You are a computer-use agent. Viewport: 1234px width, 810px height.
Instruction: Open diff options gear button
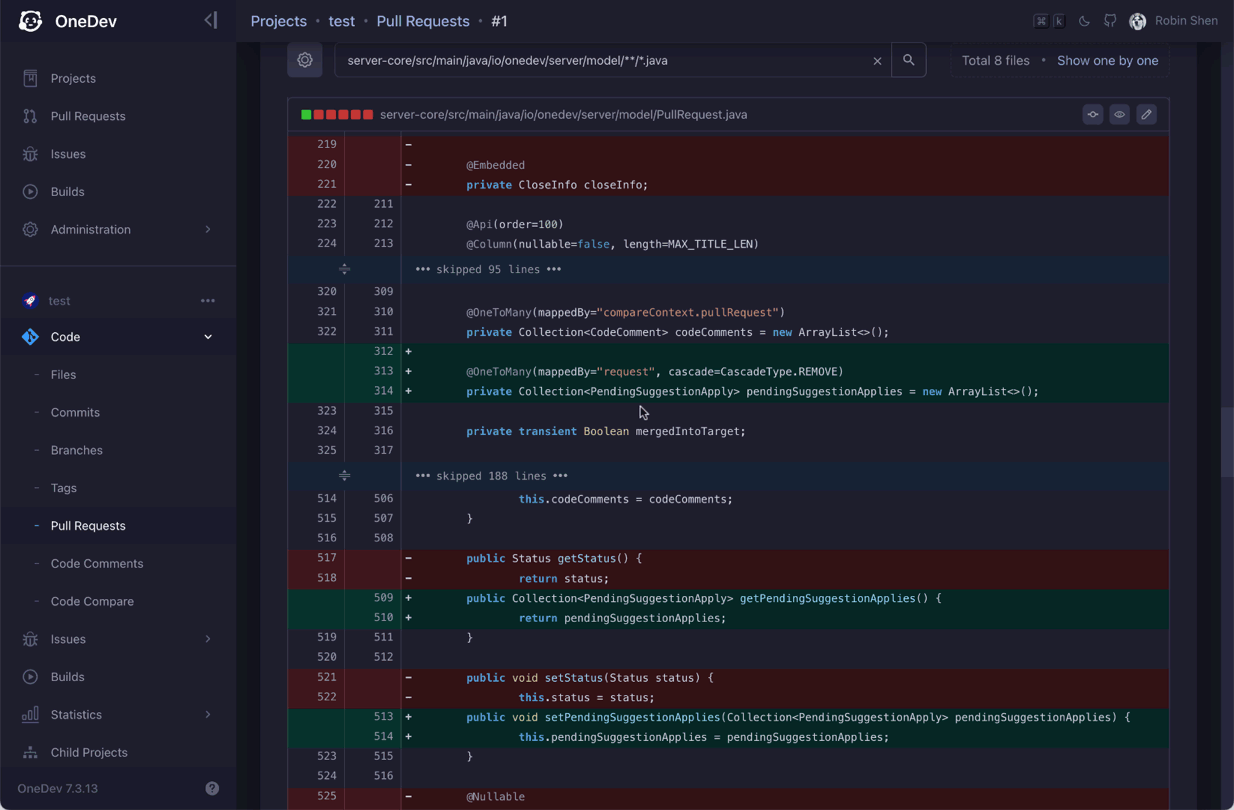(x=305, y=60)
